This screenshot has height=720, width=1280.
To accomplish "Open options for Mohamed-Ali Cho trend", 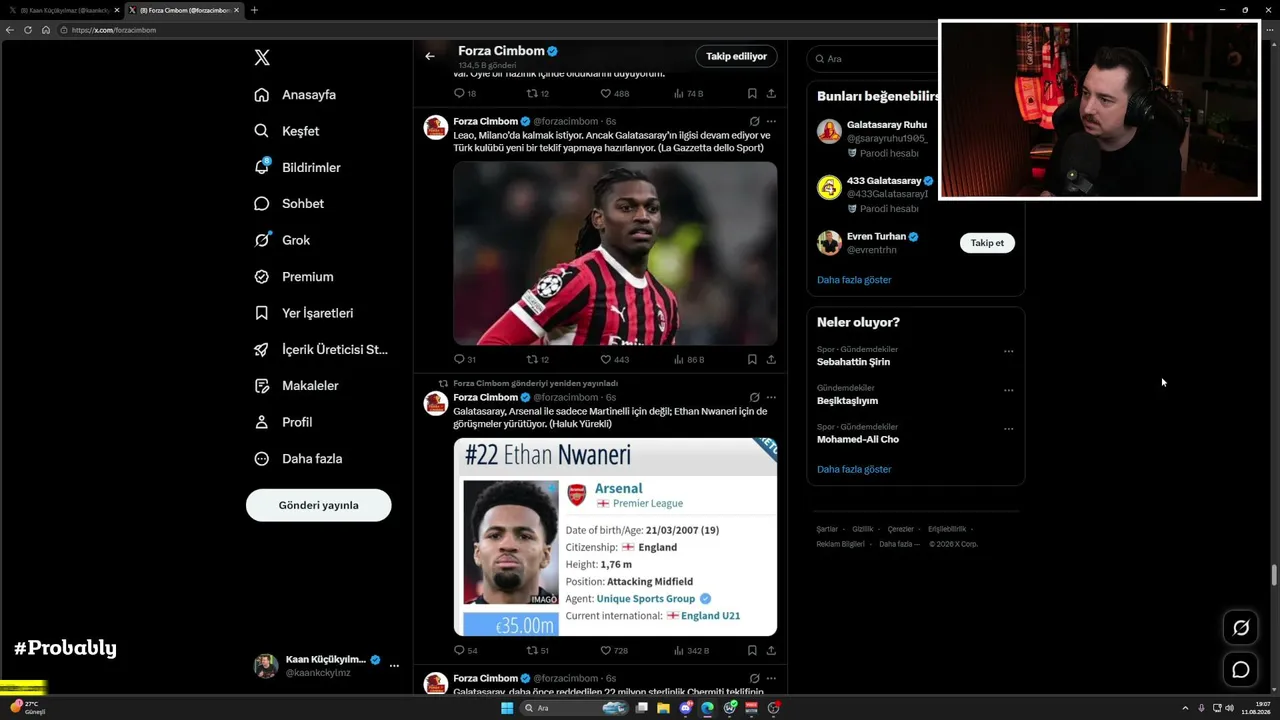I will pos(1008,429).
